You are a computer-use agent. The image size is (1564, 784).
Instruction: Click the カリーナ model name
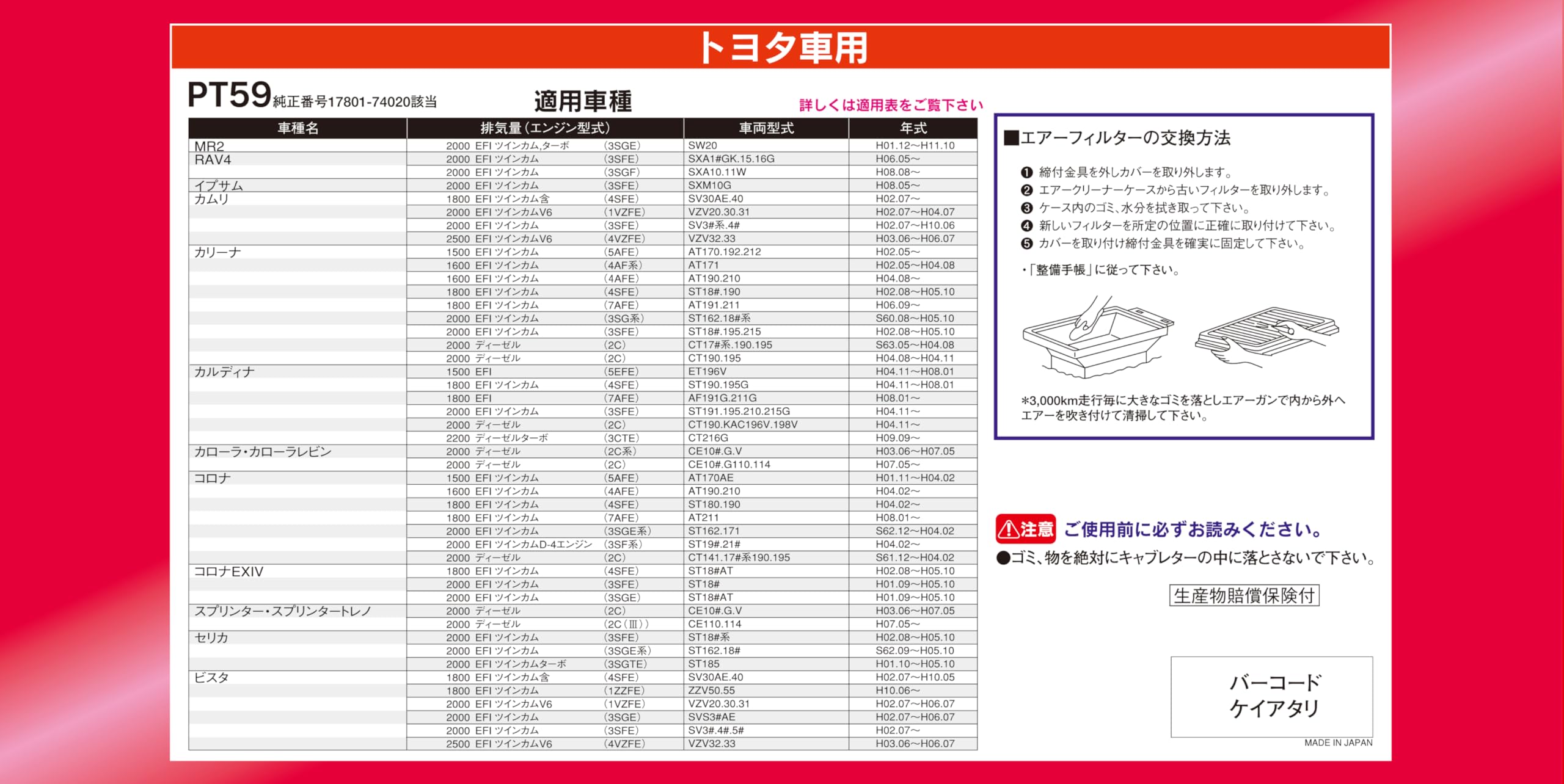[217, 252]
